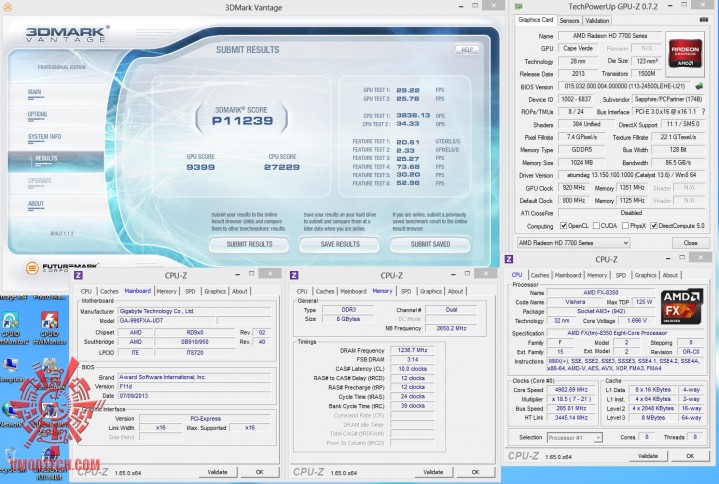719x484 pixels.
Task: Click the BIOS Version field in GPU-Z
Action: (625, 86)
